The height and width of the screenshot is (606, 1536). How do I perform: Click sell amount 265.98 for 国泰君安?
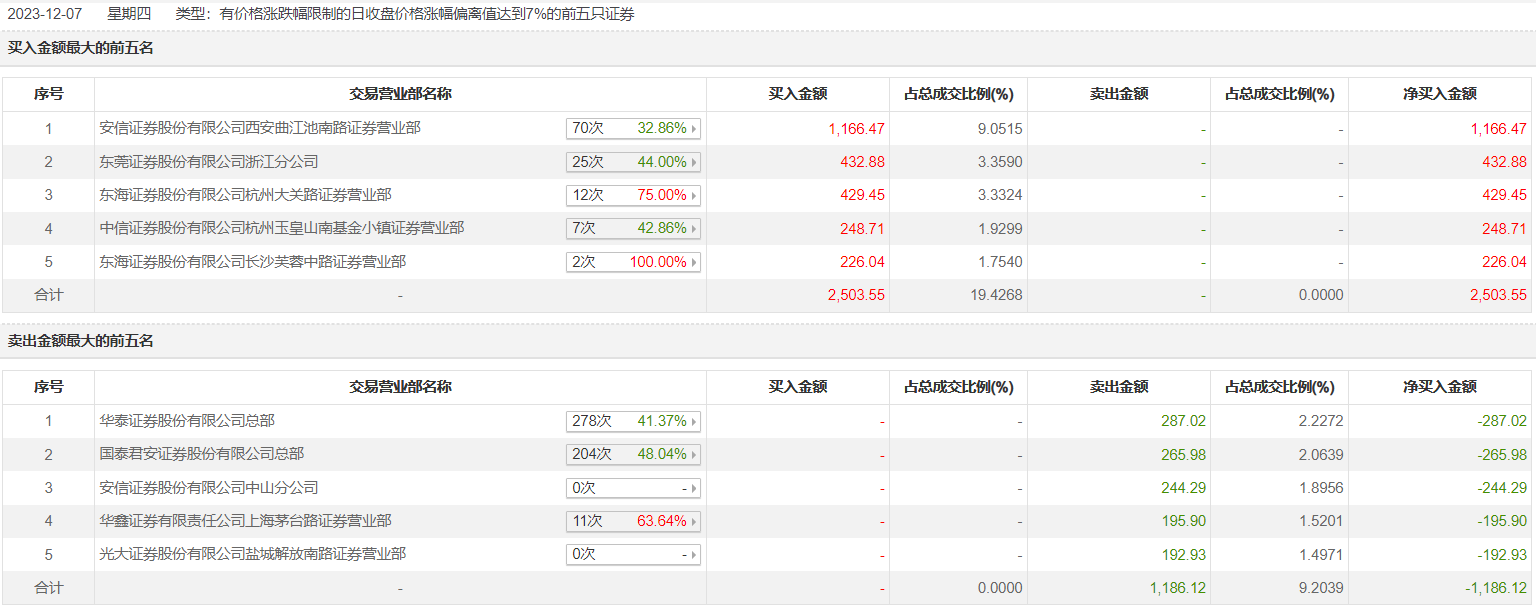(x=1184, y=455)
